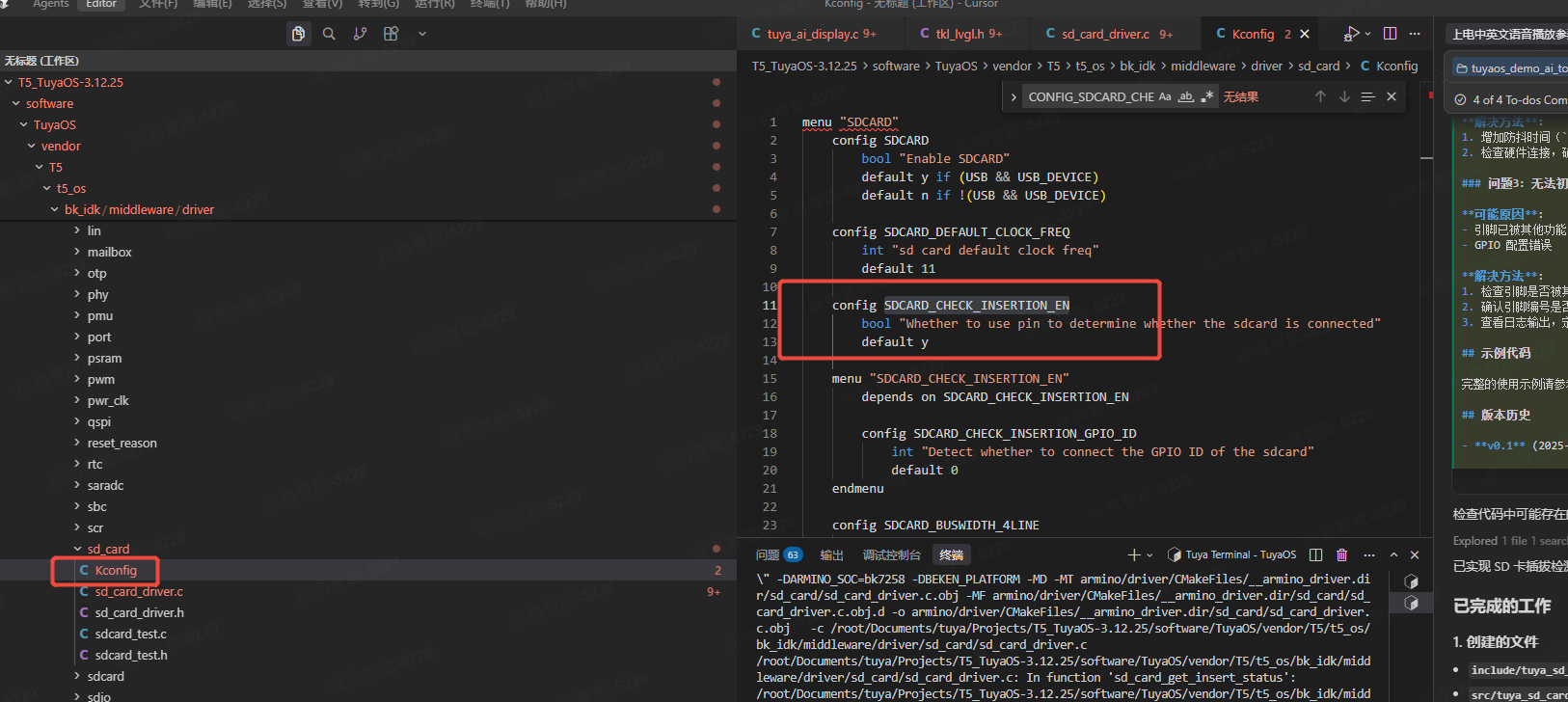Viewport: 1568px width, 702px height.
Task: Open the Source Control view icon
Action: (x=360, y=34)
